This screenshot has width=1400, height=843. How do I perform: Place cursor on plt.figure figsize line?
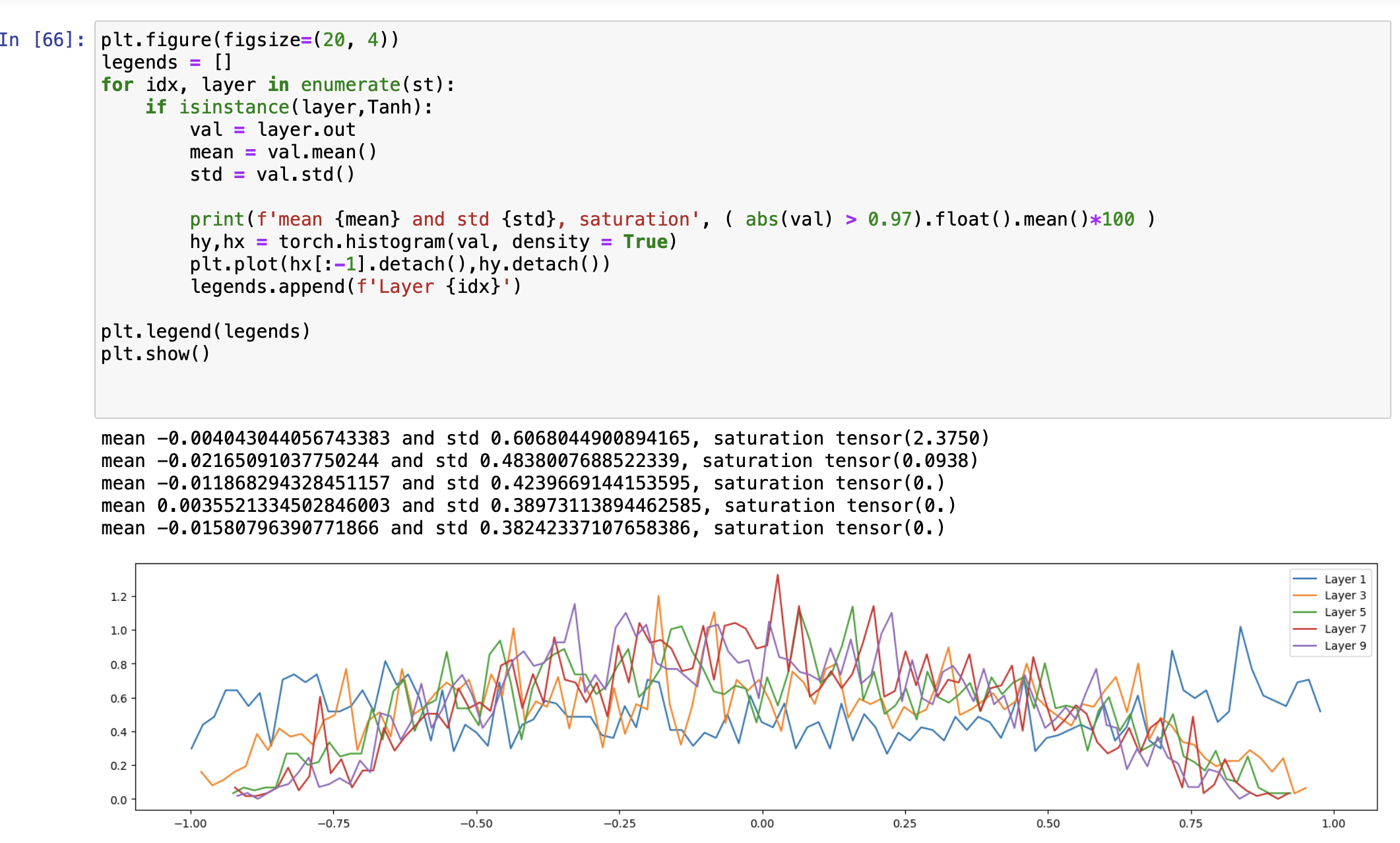pos(249,40)
